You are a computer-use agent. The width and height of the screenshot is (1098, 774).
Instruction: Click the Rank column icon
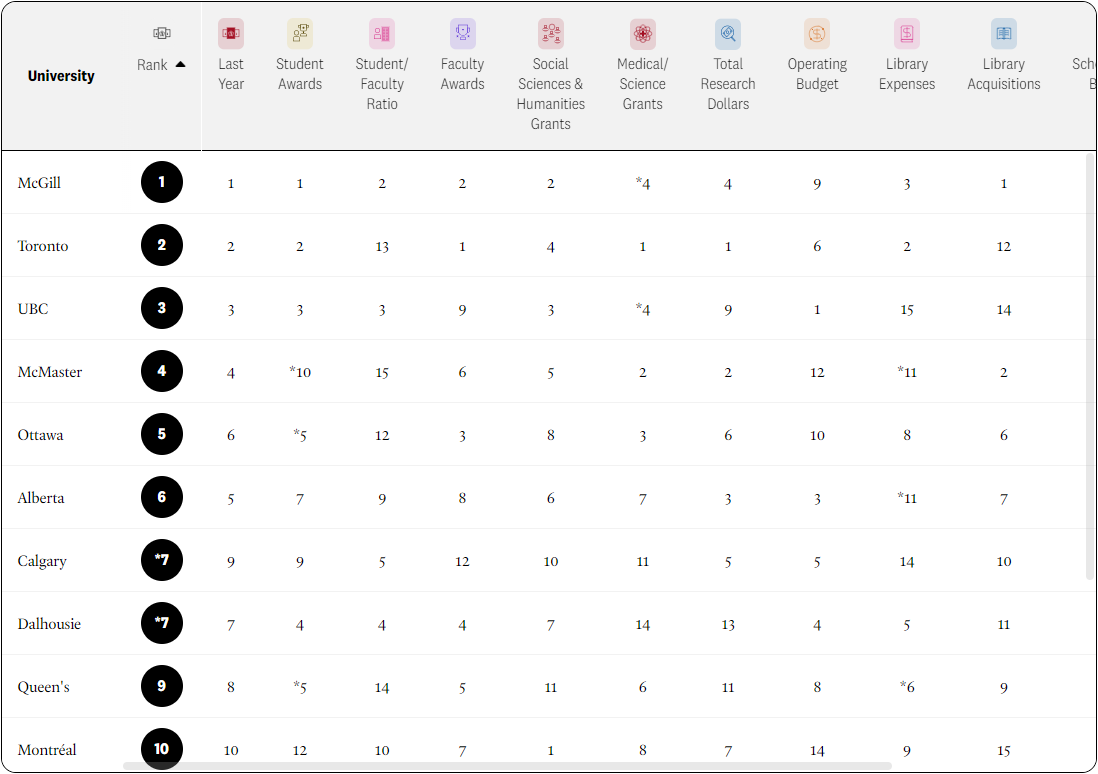(x=162, y=33)
